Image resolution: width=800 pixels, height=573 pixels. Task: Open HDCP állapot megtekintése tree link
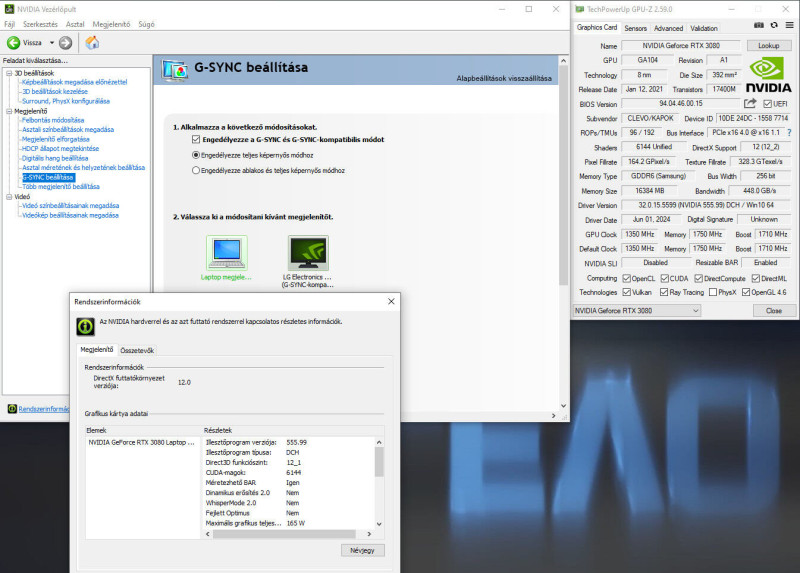[60, 148]
